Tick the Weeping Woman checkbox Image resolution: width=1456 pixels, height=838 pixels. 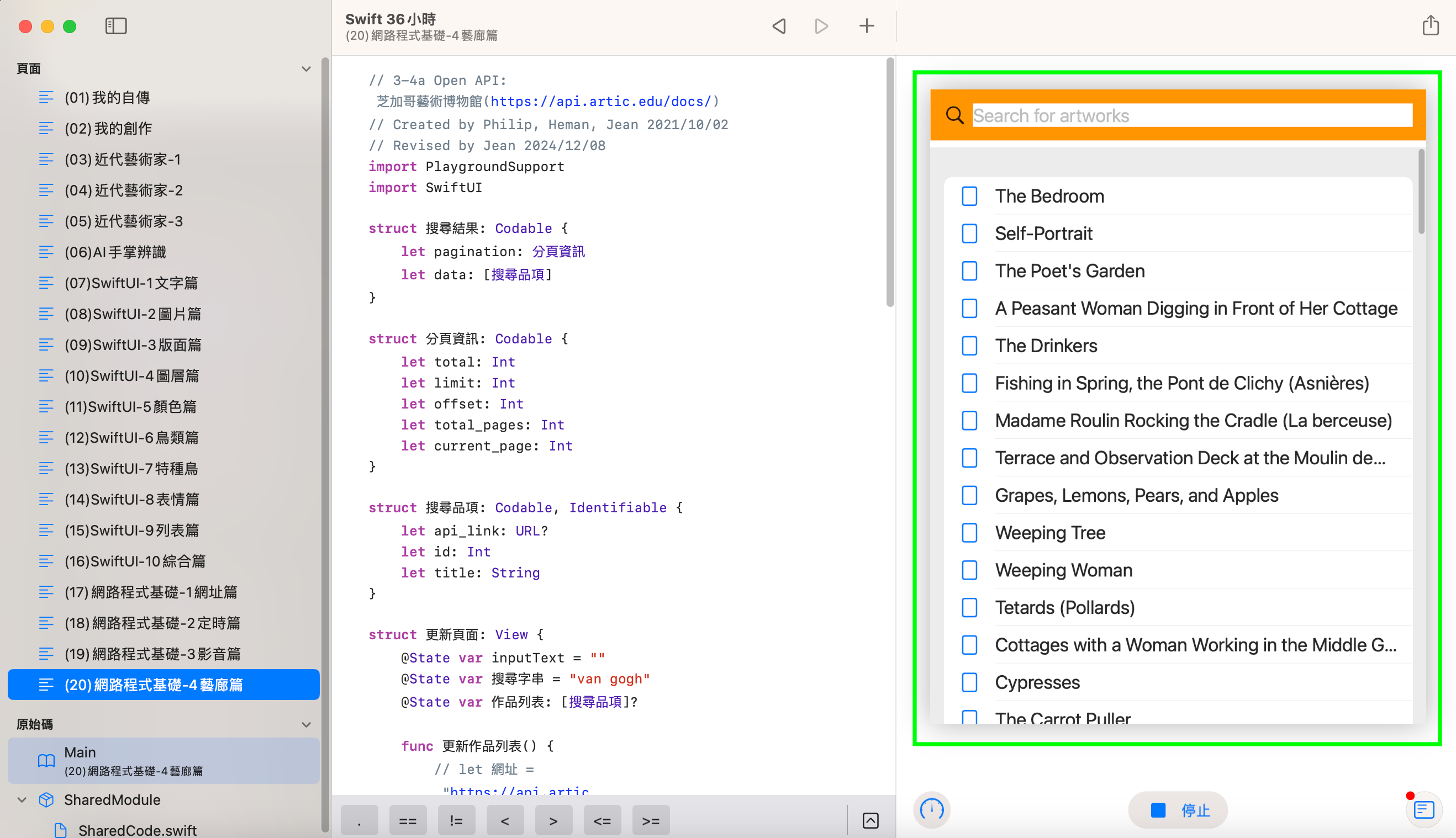pos(969,570)
